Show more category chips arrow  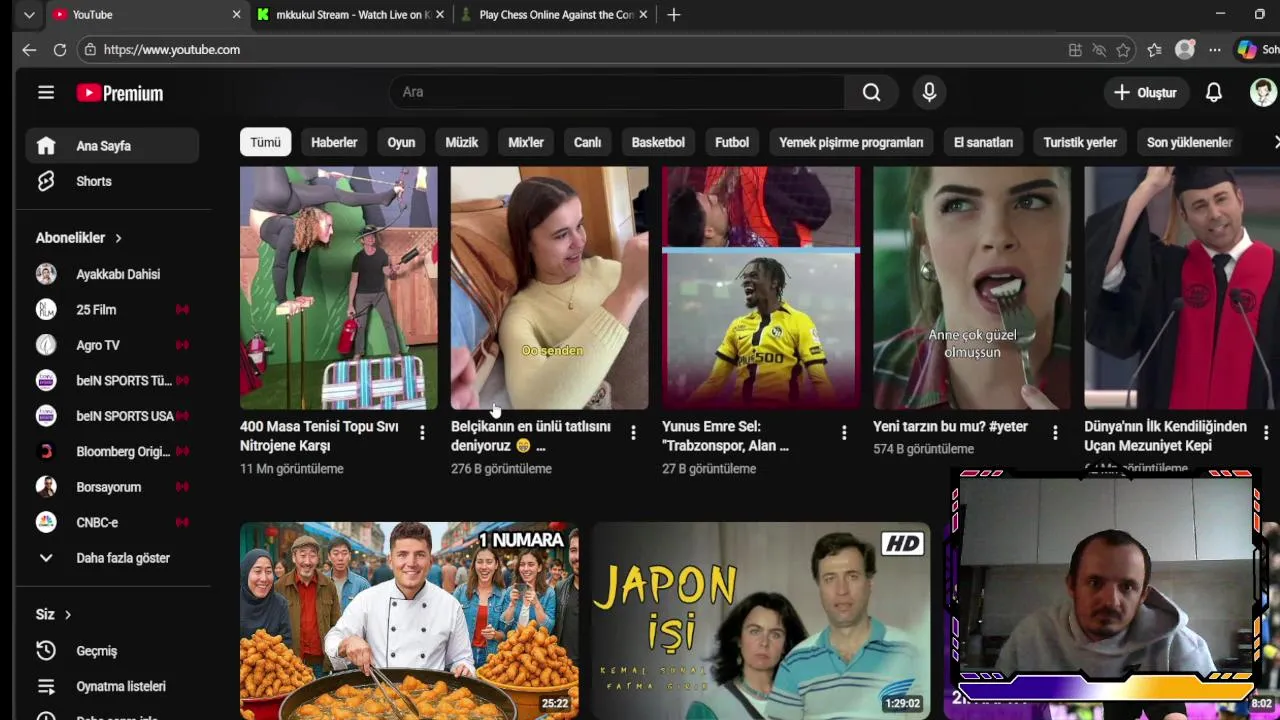pyautogui.click(x=1275, y=142)
